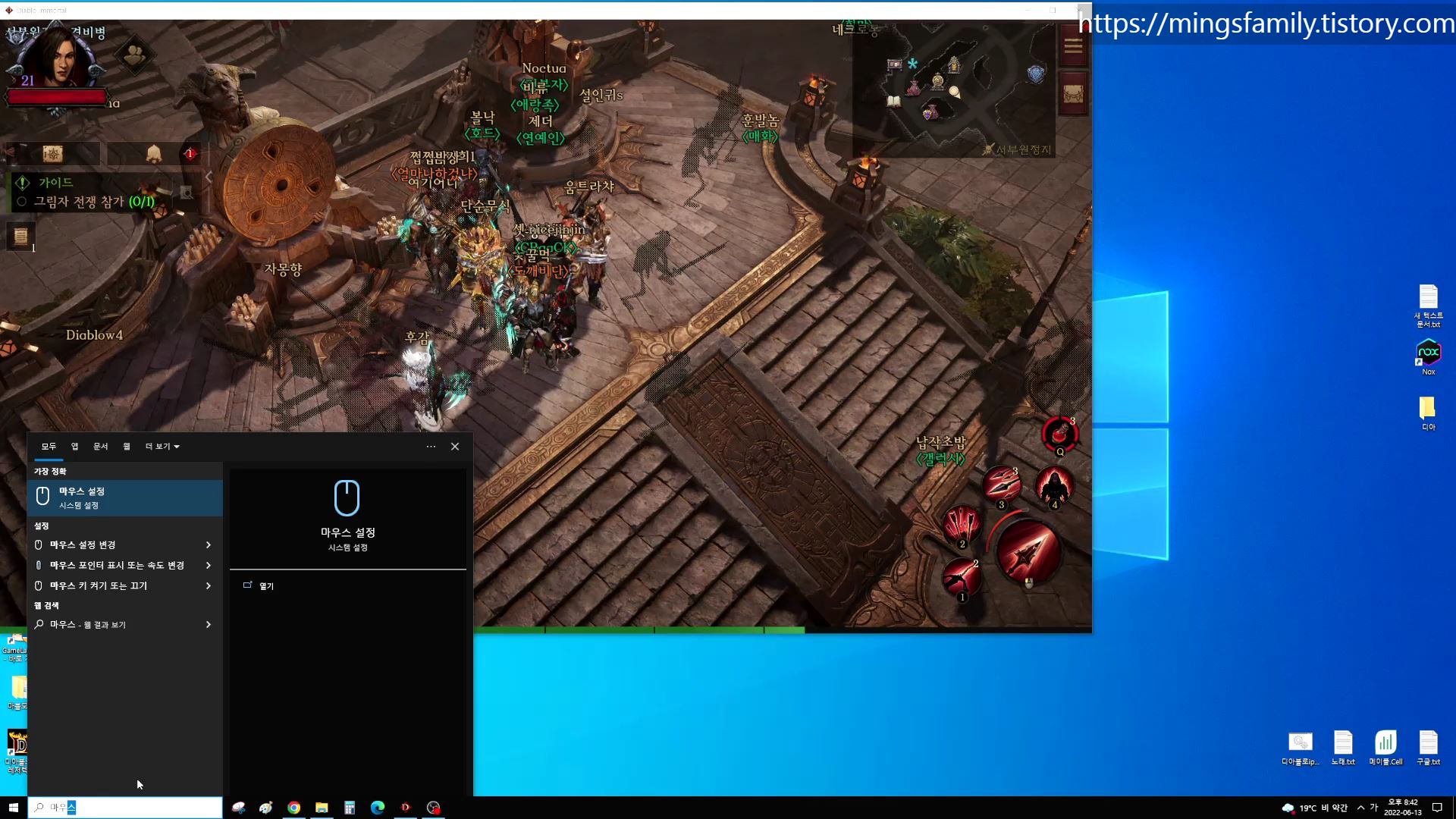Open the scroll quest log icon
This screenshot has height=819, width=1456.
pos(20,237)
